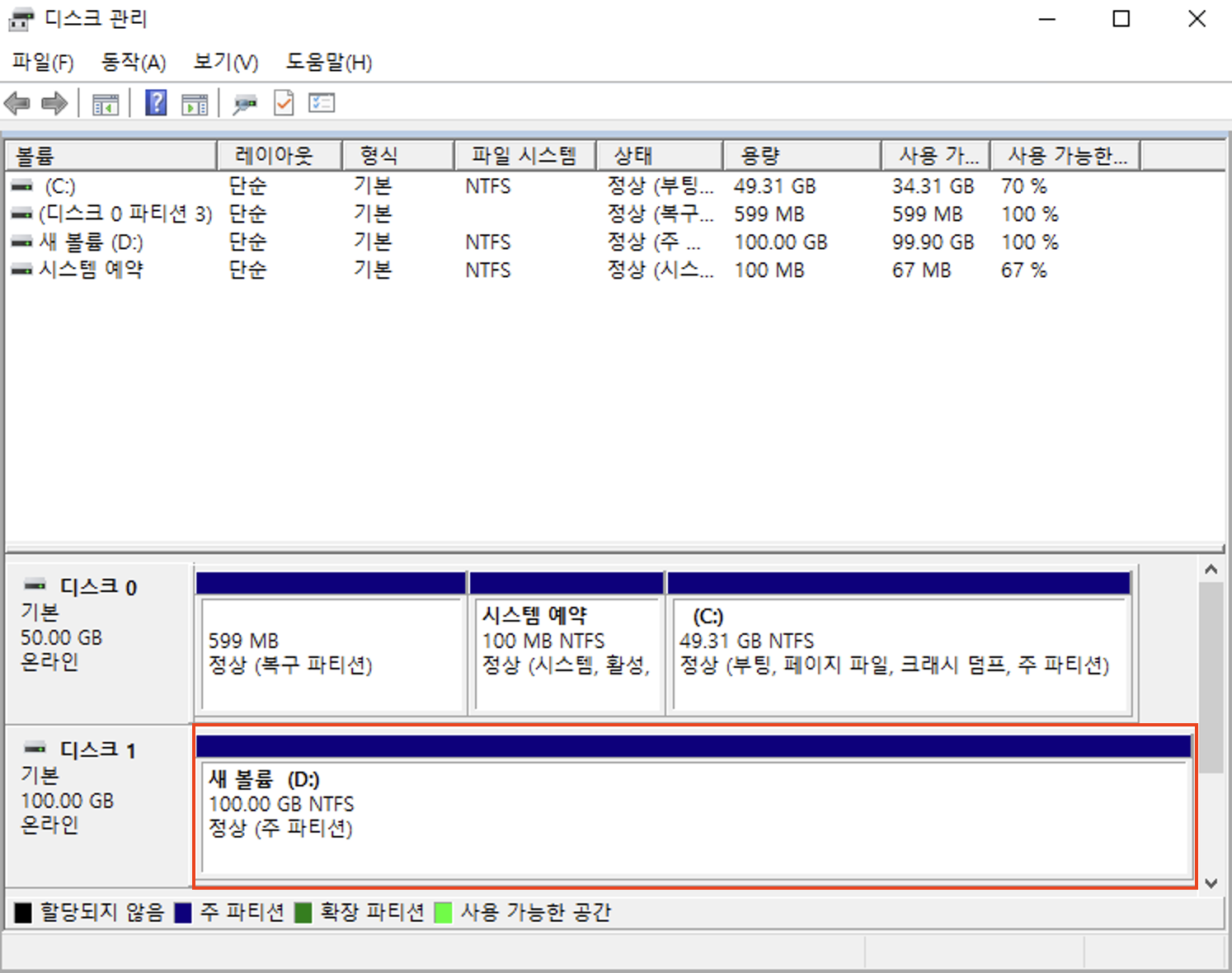Click the dark blue 주 파티션 legend swatch
The image size is (1232, 973).
pos(183,913)
